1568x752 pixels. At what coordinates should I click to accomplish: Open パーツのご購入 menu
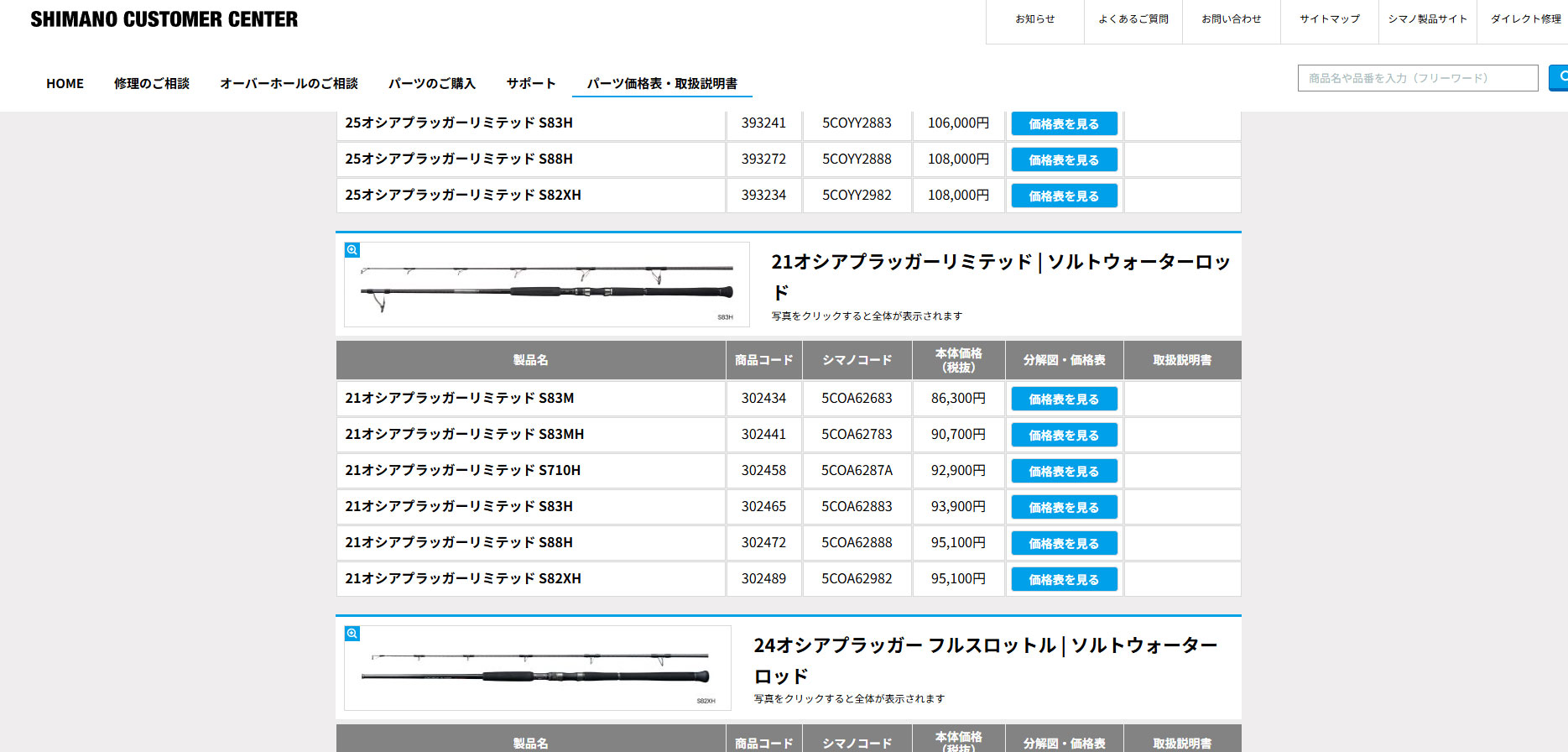pyautogui.click(x=431, y=84)
